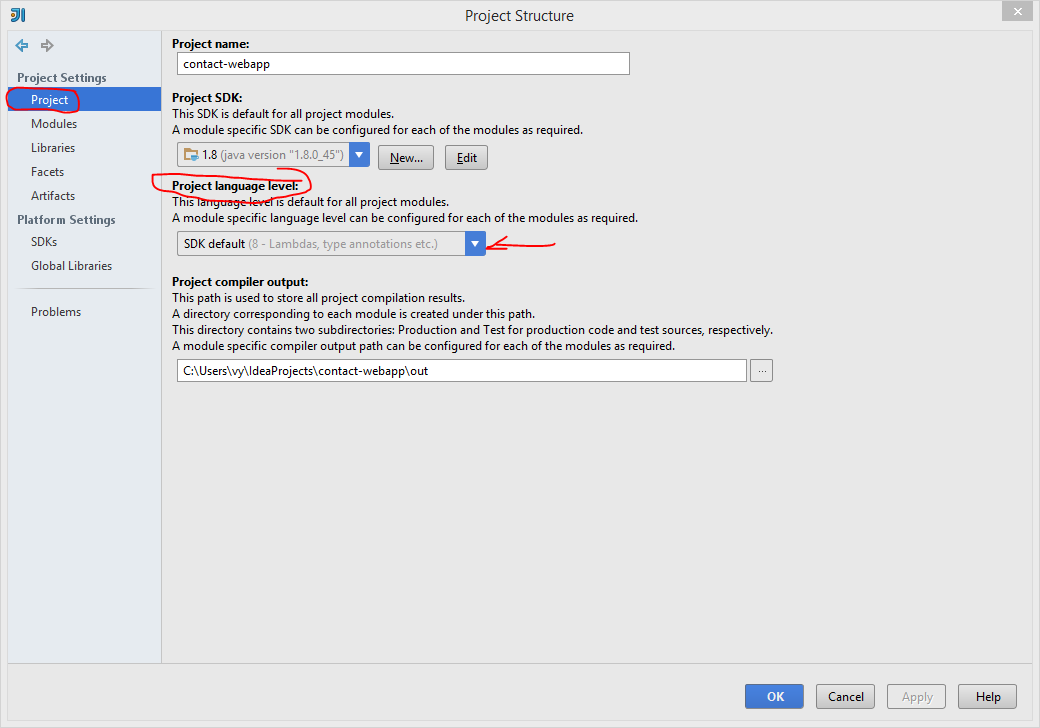The width and height of the screenshot is (1040, 728).
Task: Open SDKs under Platform Settings
Action: [x=44, y=242]
